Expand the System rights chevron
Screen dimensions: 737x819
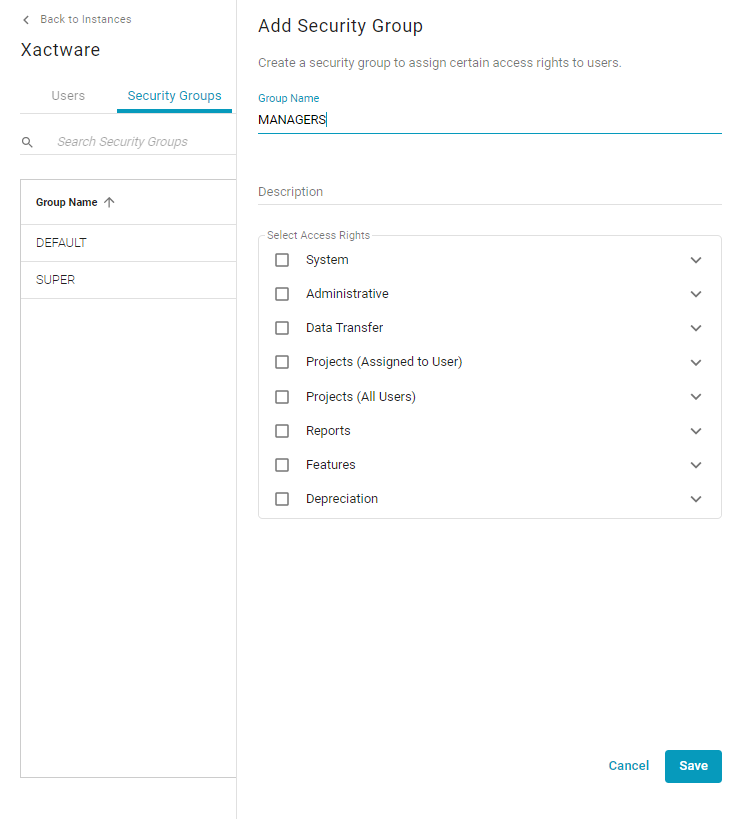[696, 260]
